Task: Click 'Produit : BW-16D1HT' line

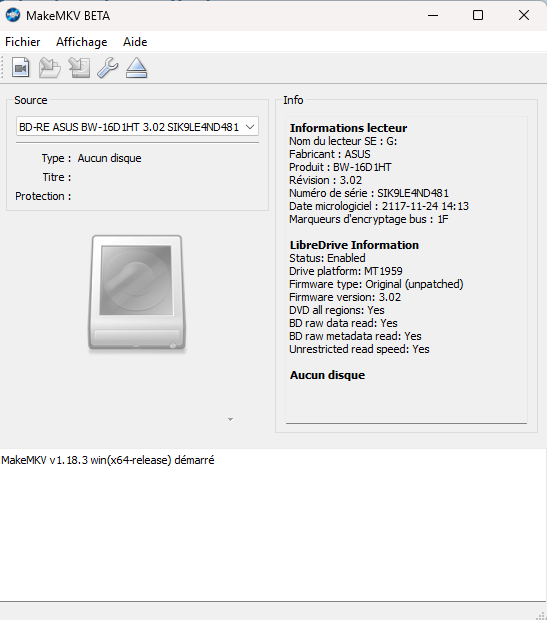Action: [x=340, y=167]
